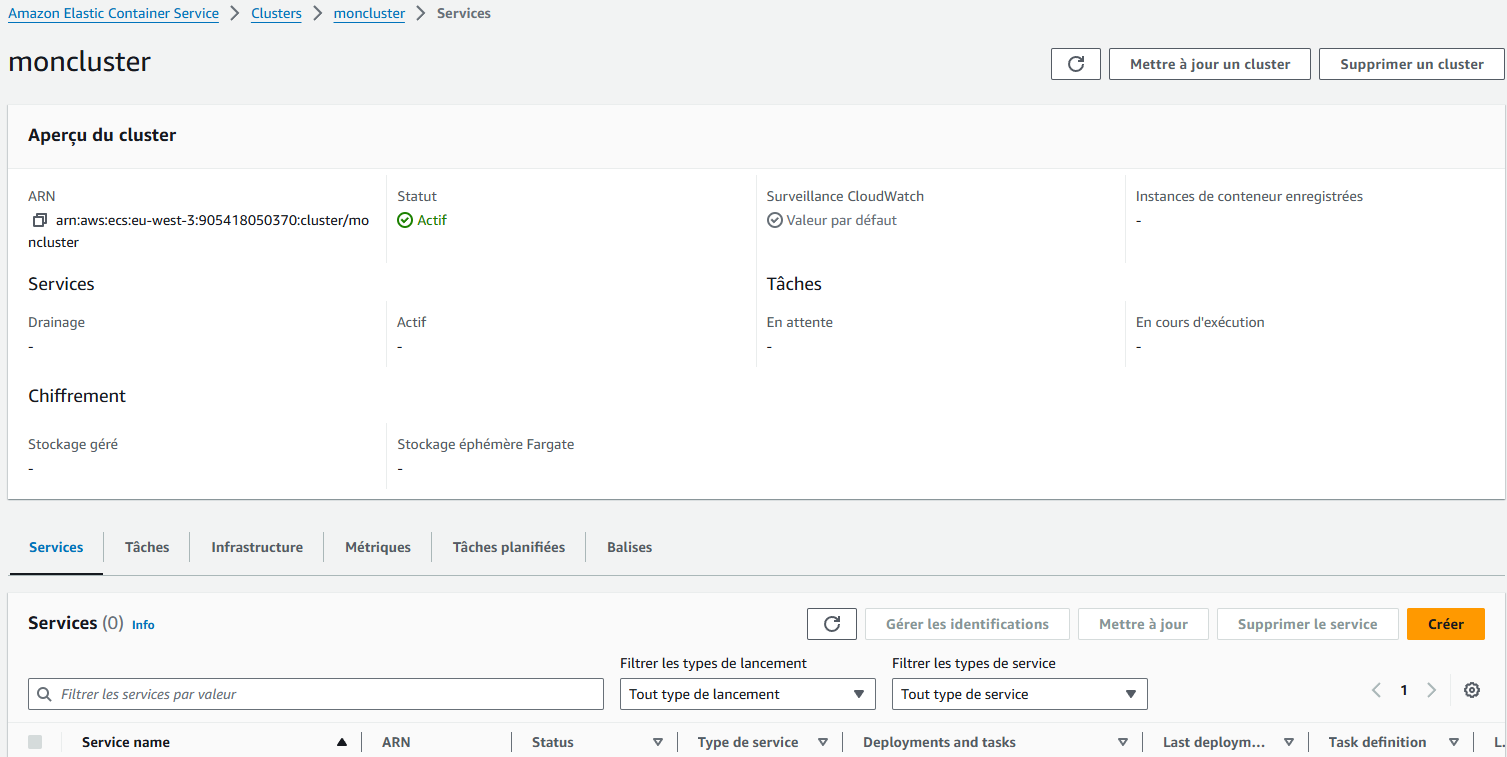Open Clusters breadcrumb link

point(276,13)
